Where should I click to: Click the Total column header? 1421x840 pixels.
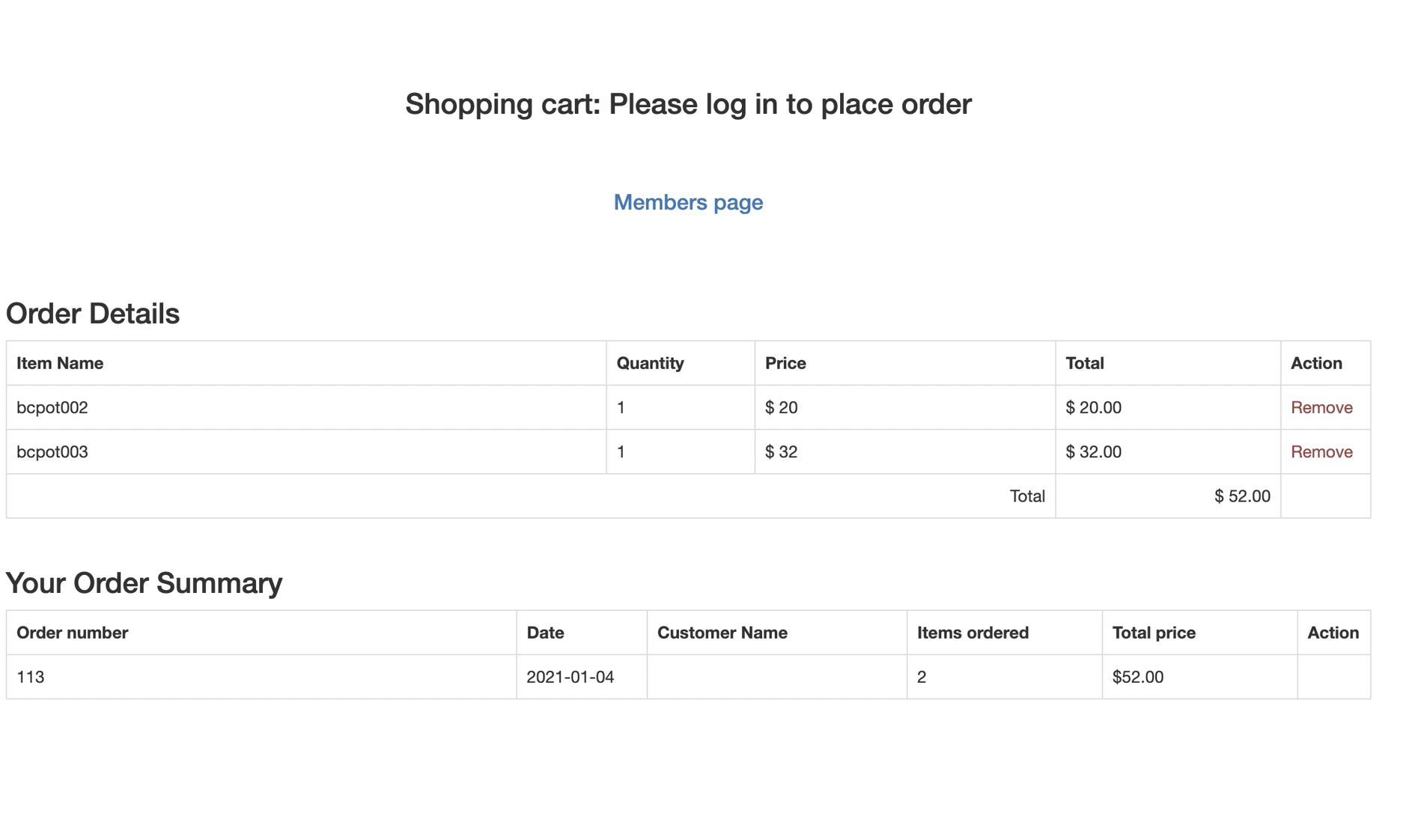click(x=1083, y=363)
